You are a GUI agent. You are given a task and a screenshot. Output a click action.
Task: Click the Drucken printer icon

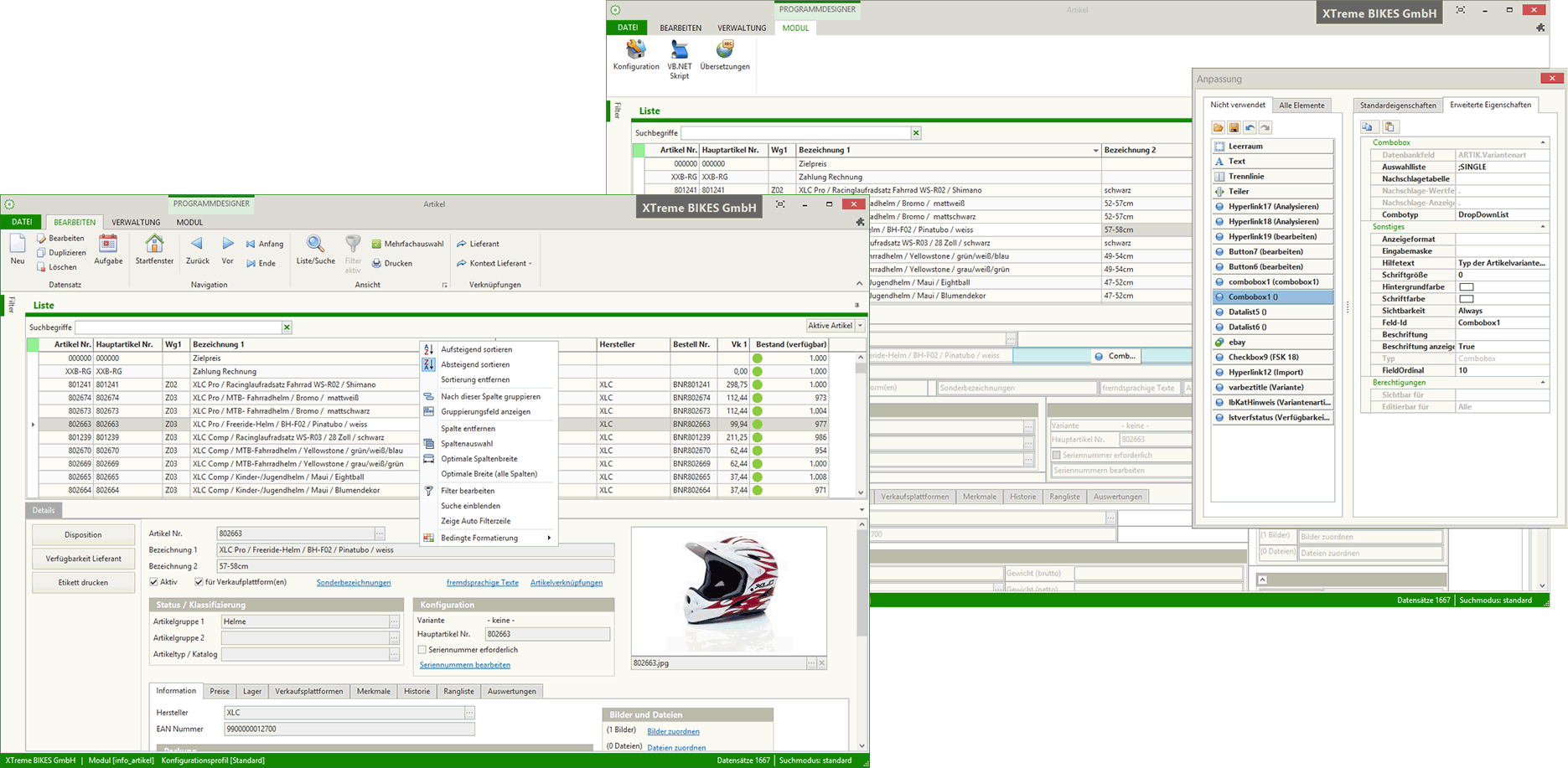point(376,264)
